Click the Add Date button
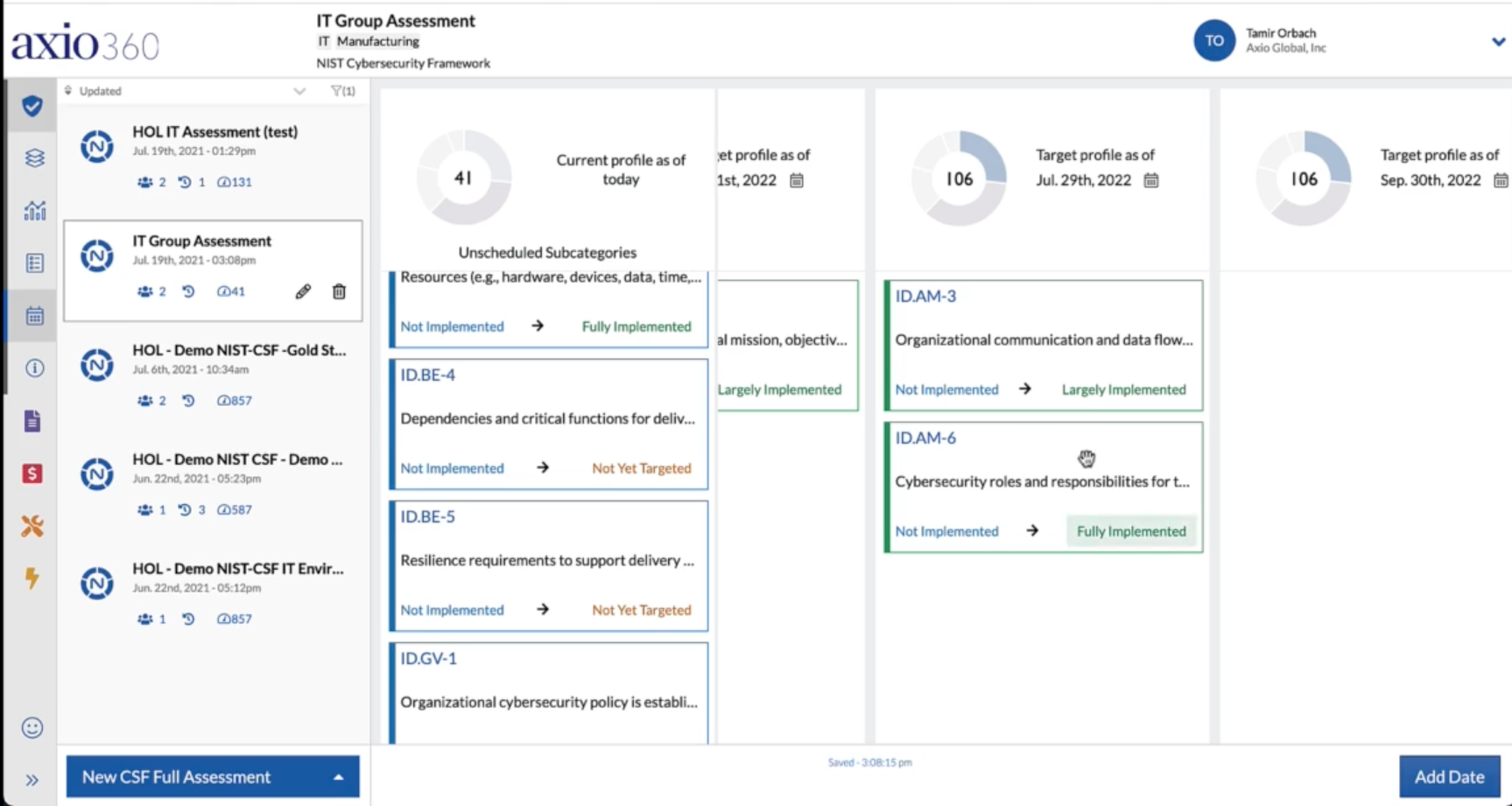The width and height of the screenshot is (1512, 806). (x=1449, y=776)
